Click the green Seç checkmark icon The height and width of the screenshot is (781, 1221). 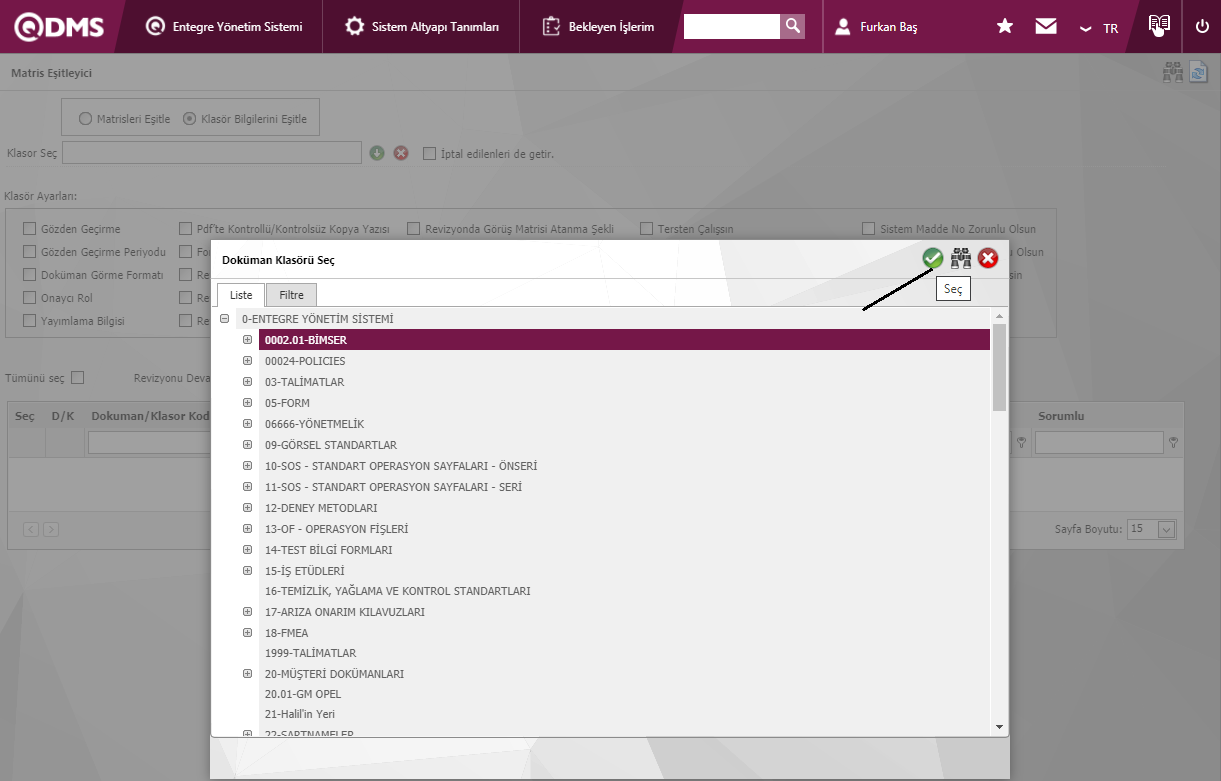tap(933, 259)
